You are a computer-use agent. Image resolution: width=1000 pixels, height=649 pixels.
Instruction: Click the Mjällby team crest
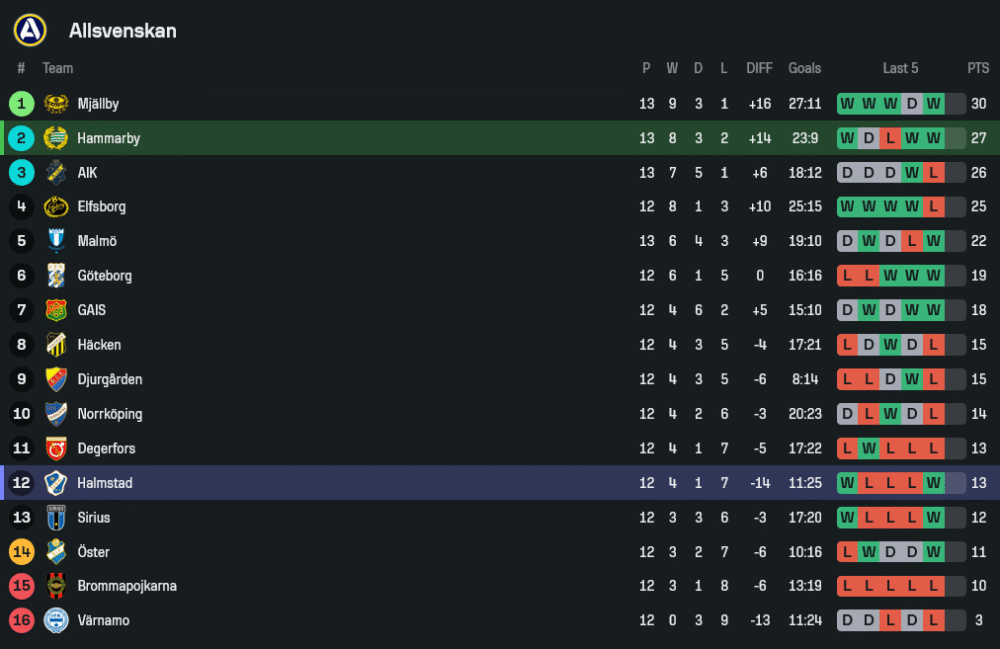pyautogui.click(x=56, y=104)
